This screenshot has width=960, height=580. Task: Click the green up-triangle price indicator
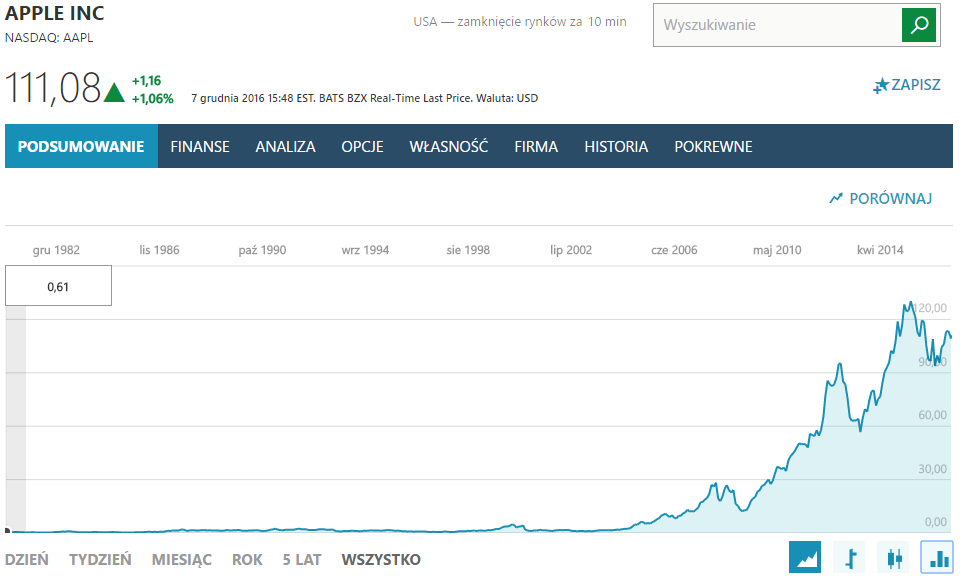tap(114, 92)
